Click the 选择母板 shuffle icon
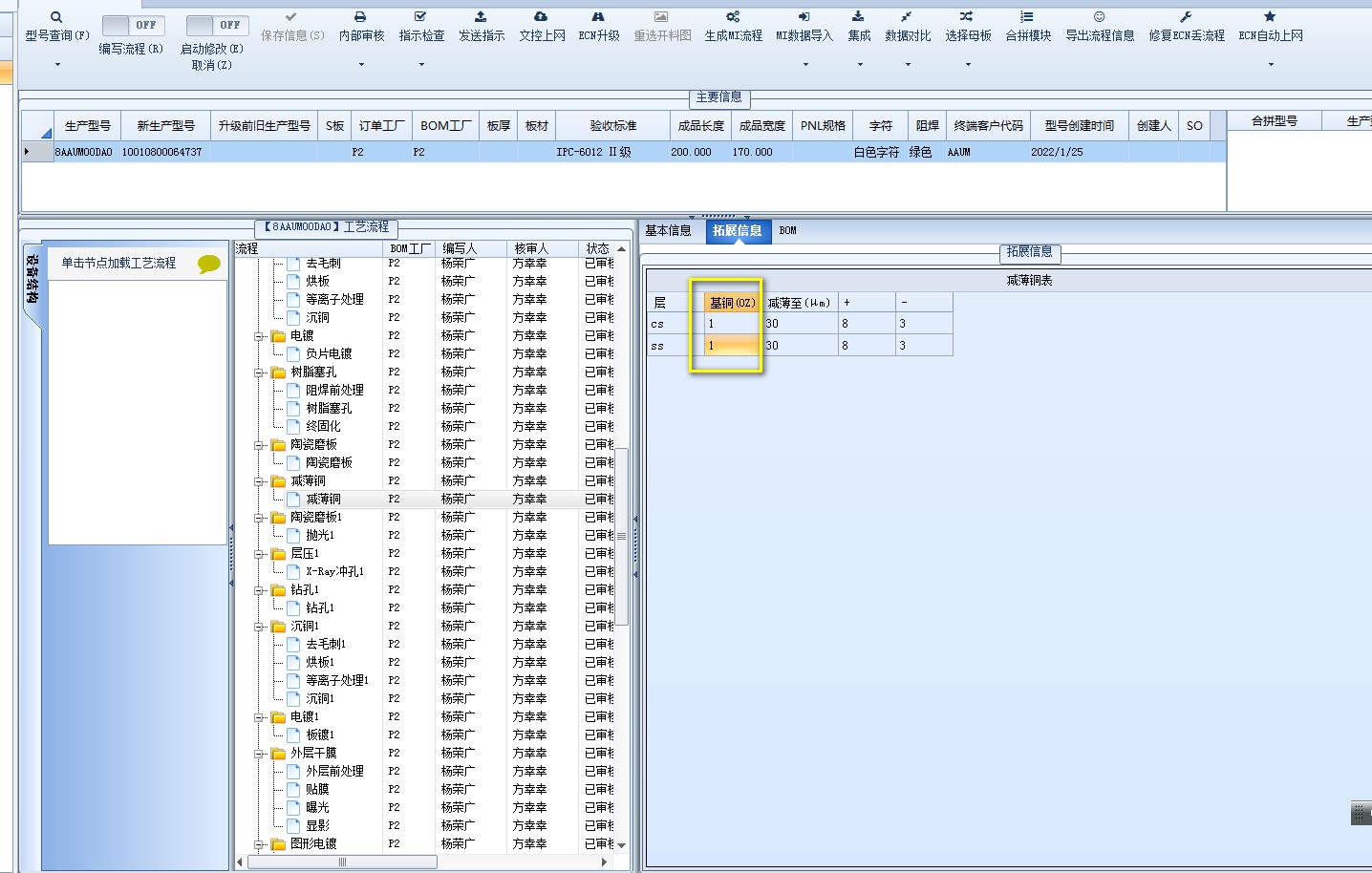Viewport: 1372px width, 873px height. coord(967,17)
